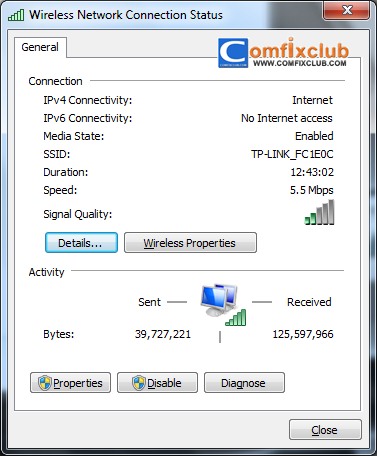Click the green signal bars below computers icon

tap(236, 317)
